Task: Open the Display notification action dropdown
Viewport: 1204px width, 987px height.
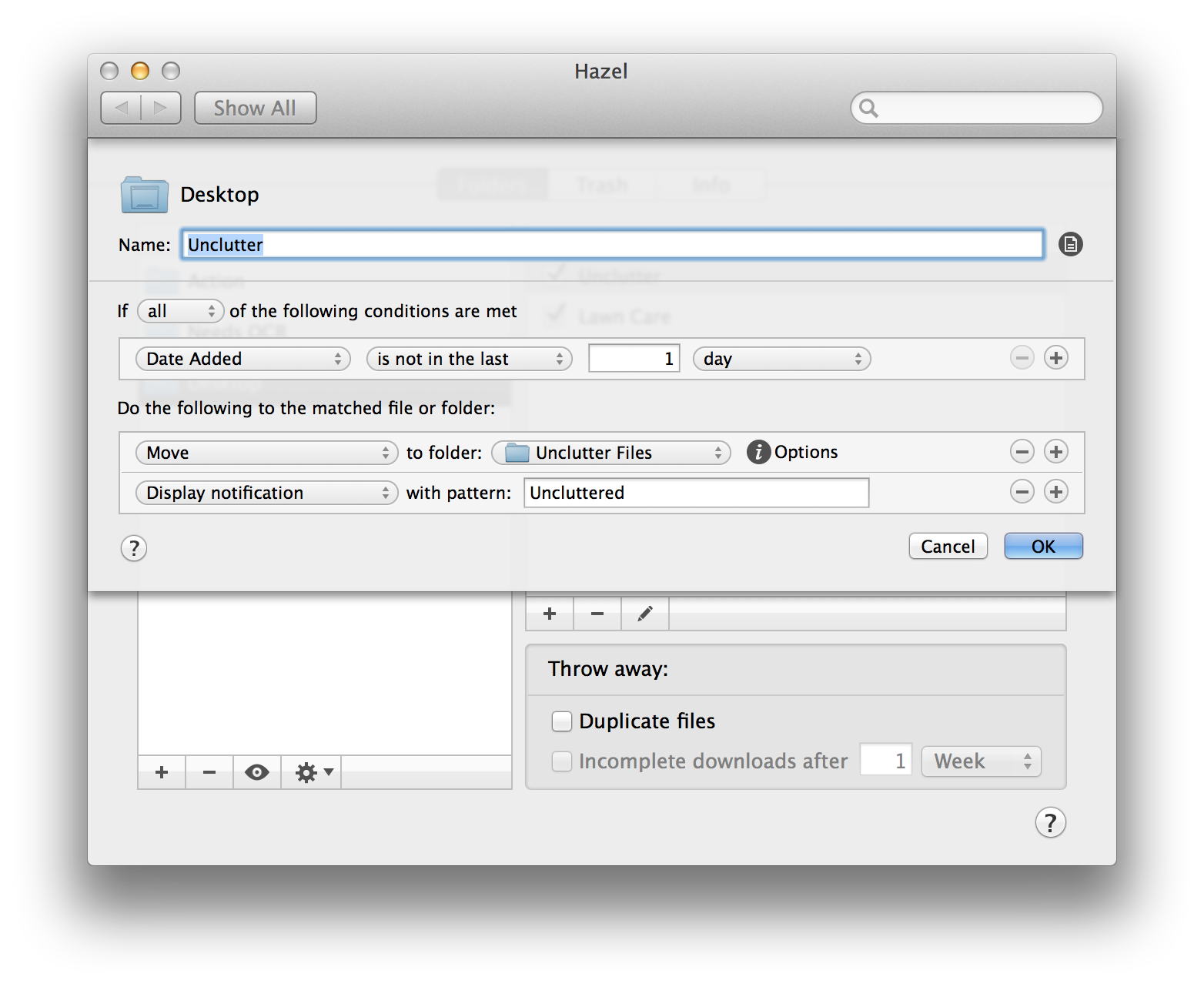Action: click(267, 493)
